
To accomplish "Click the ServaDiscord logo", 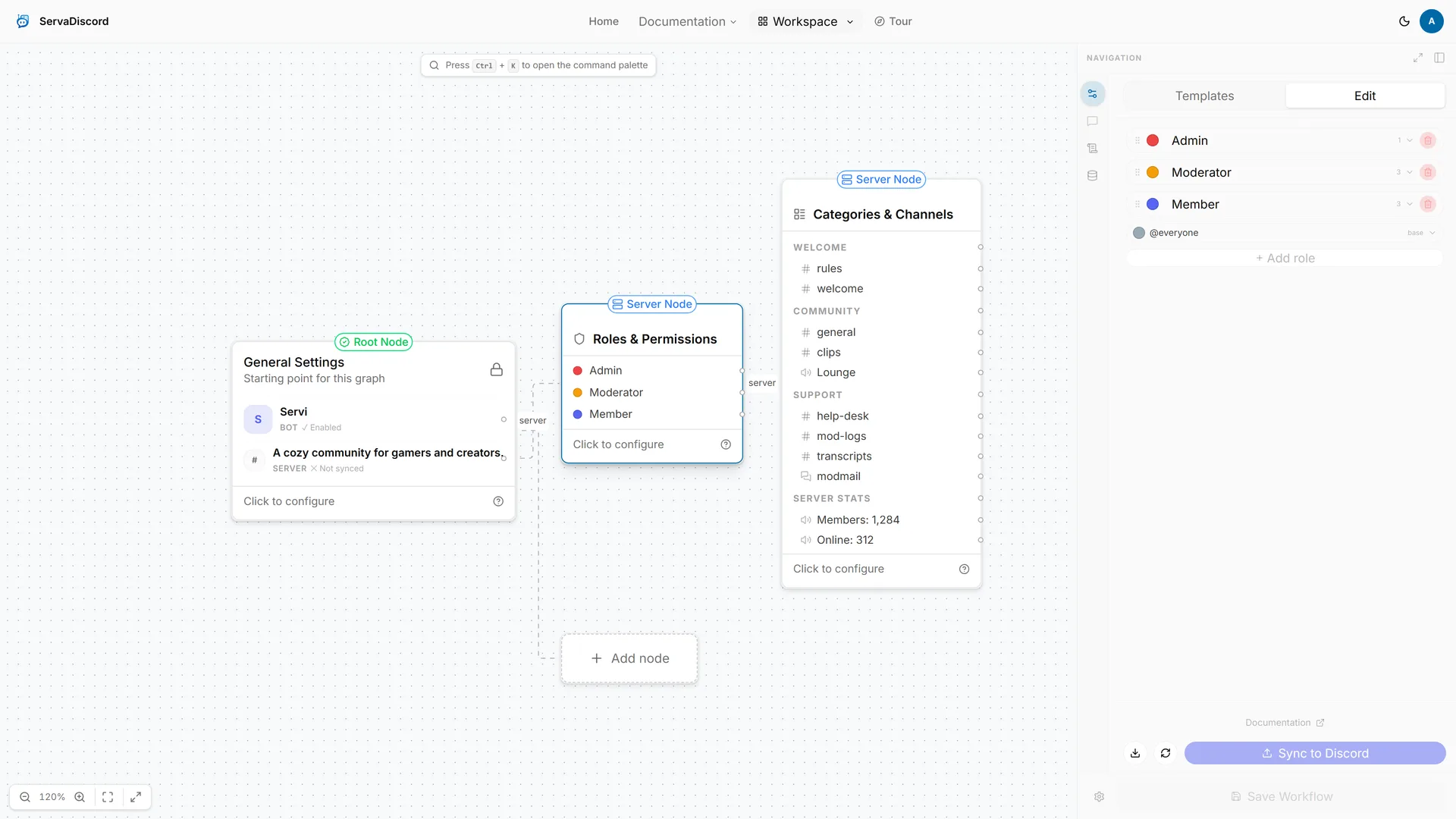I will [x=63, y=21].
